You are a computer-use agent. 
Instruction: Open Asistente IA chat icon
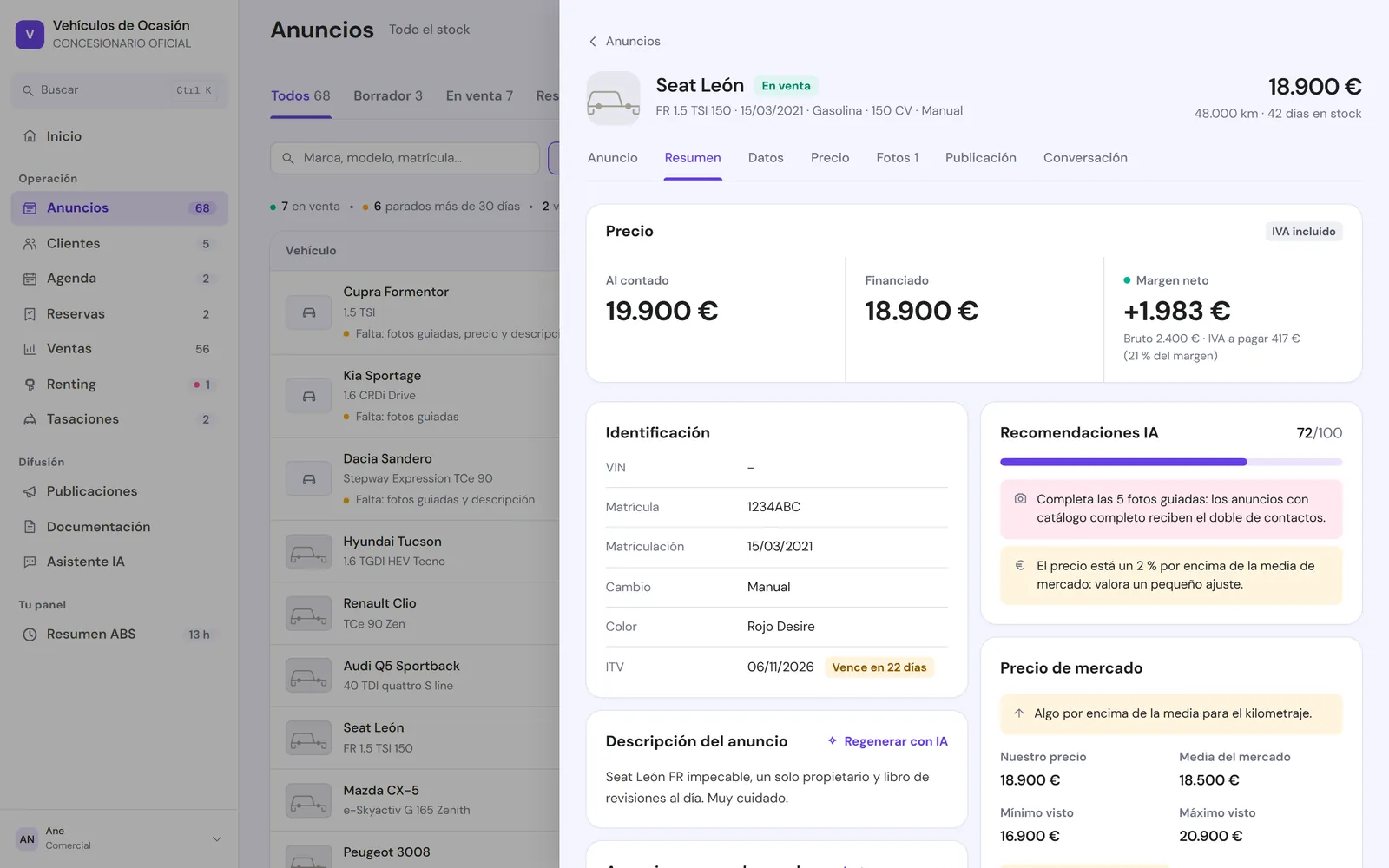(x=30, y=562)
